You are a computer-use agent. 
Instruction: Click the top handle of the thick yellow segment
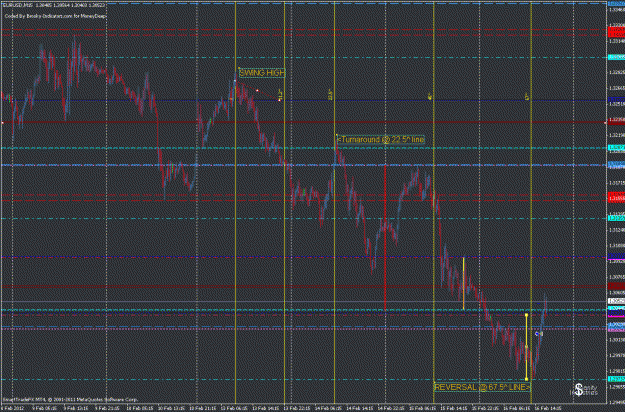[x=527, y=315]
